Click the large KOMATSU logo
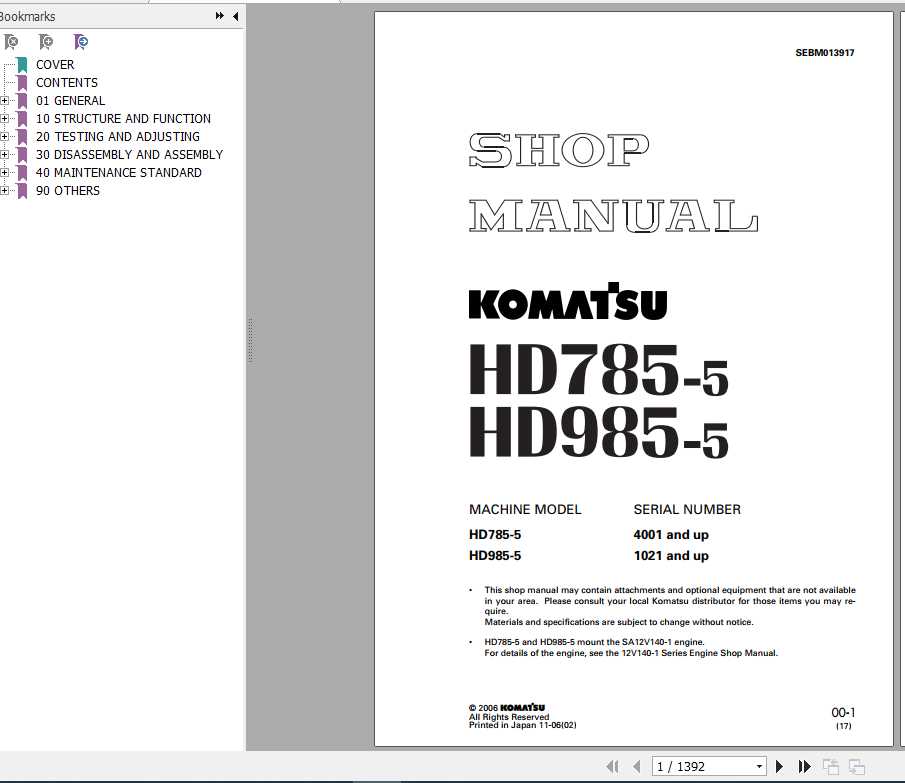This screenshot has width=905, height=783. pos(568,301)
